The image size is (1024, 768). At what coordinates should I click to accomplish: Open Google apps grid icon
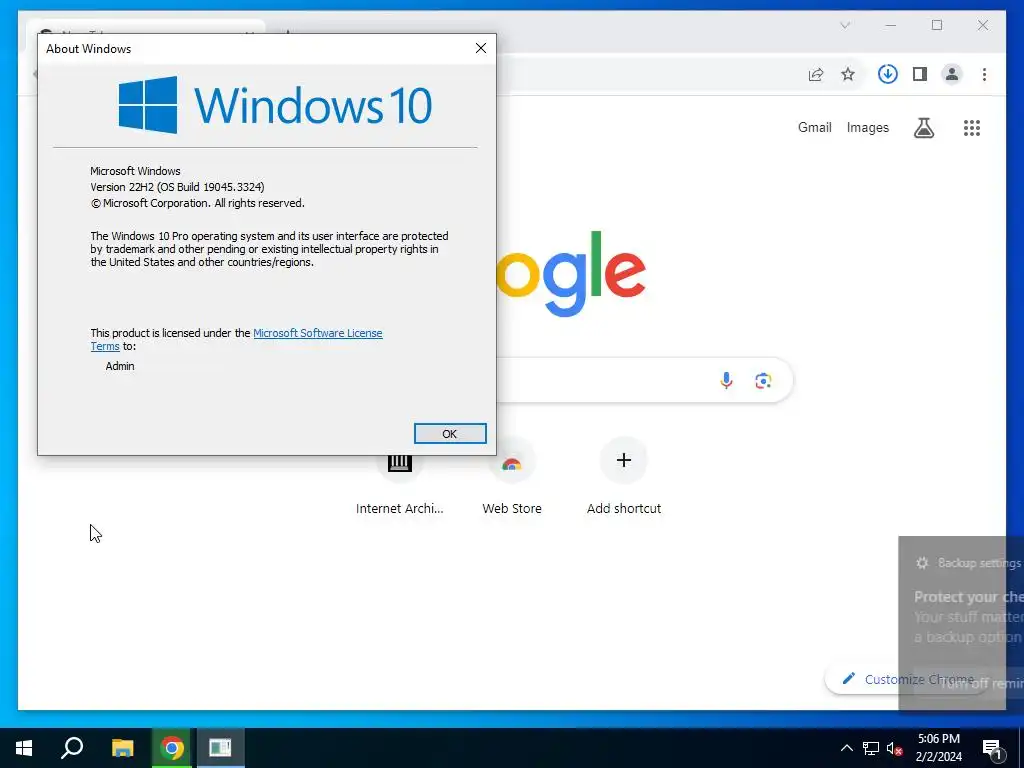pos(972,128)
